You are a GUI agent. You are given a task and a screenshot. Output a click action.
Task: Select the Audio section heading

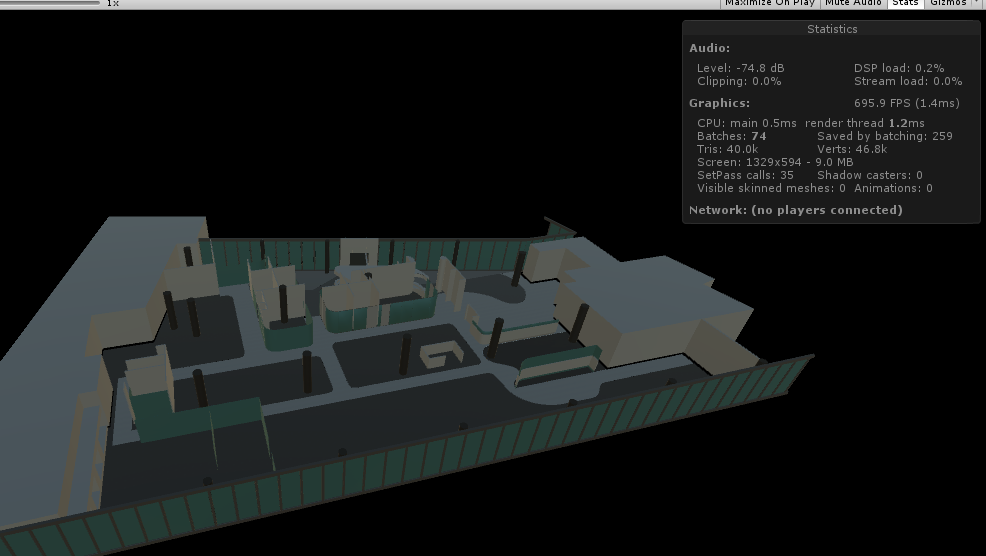(x=710, y=48)
